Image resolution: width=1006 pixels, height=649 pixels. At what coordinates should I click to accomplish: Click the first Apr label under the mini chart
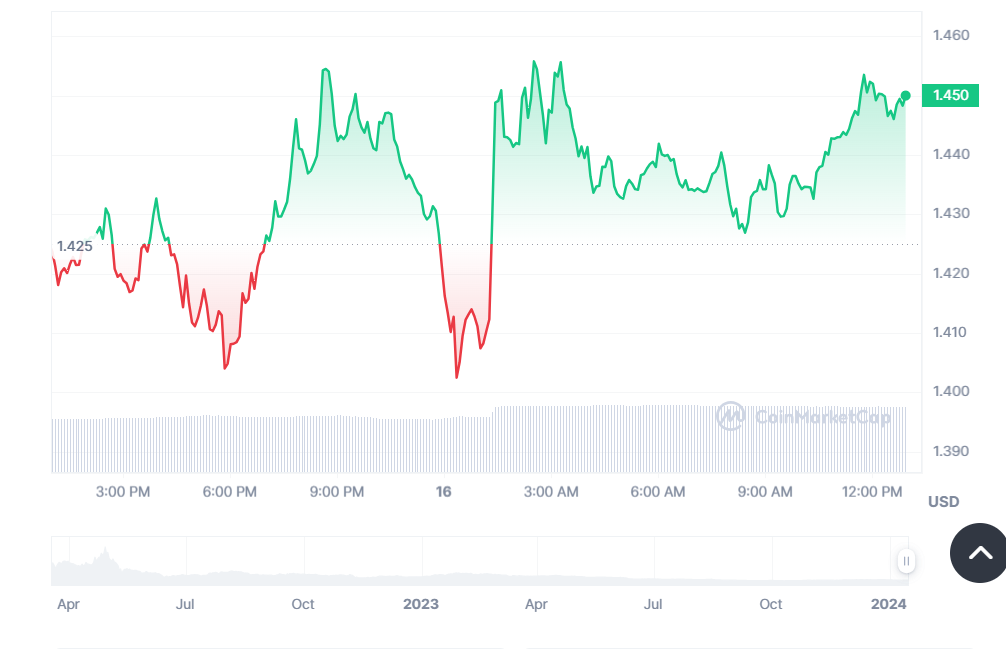[x=69, y=604]
